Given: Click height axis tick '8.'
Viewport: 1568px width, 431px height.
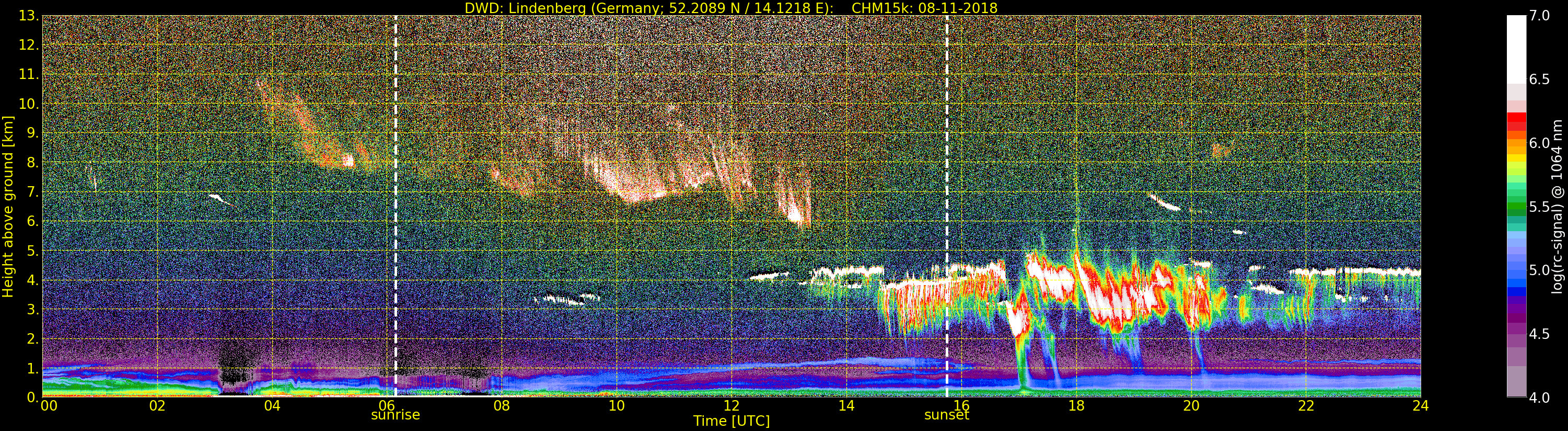Looking at the screenshot, I should pyautogui.click(x=32, y=163).
